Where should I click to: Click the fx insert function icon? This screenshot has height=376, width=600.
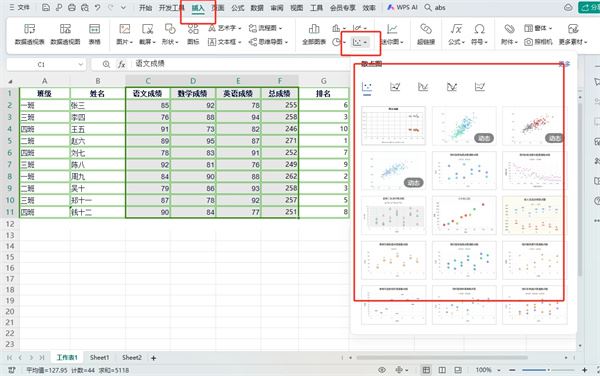coord(121,64)
